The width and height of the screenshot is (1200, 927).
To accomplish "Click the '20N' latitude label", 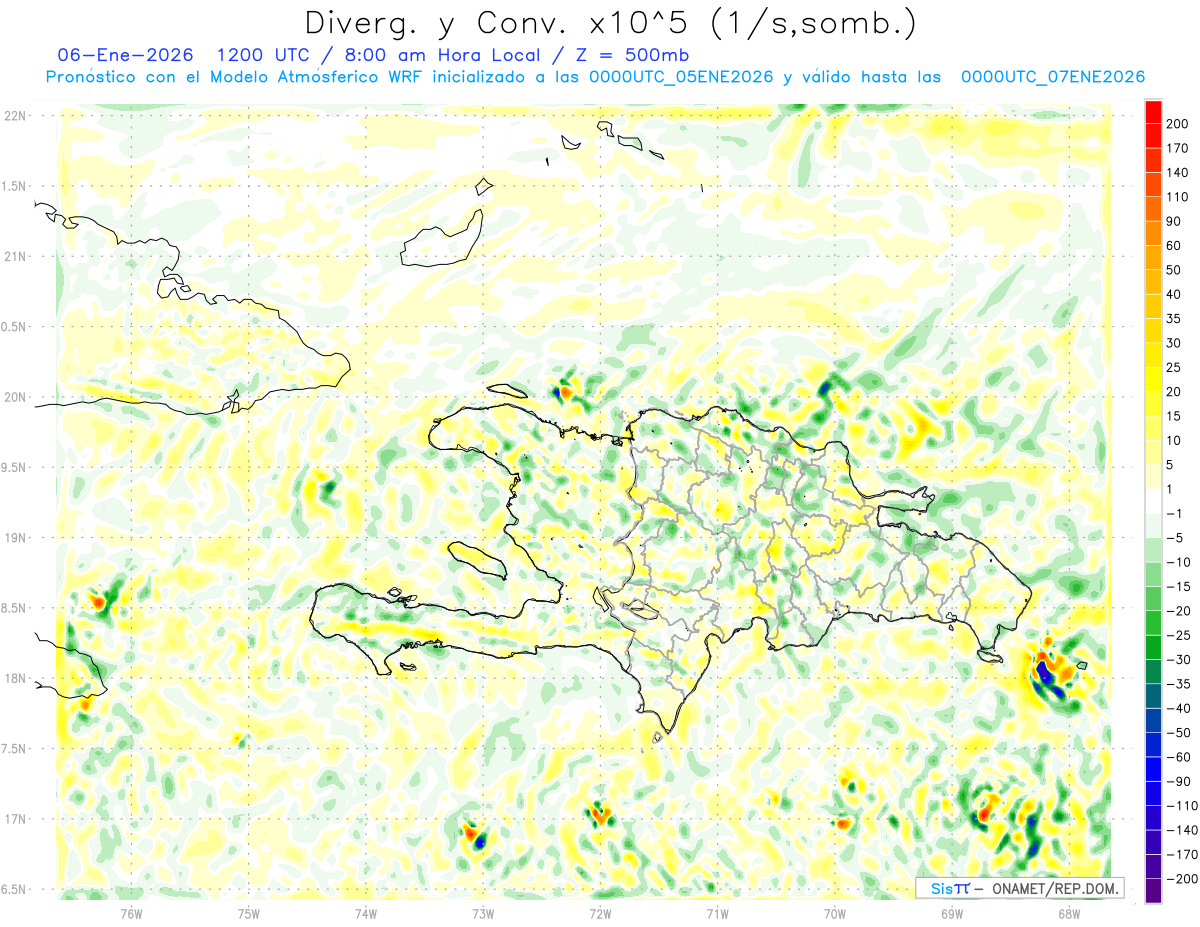I will (15, 397).
